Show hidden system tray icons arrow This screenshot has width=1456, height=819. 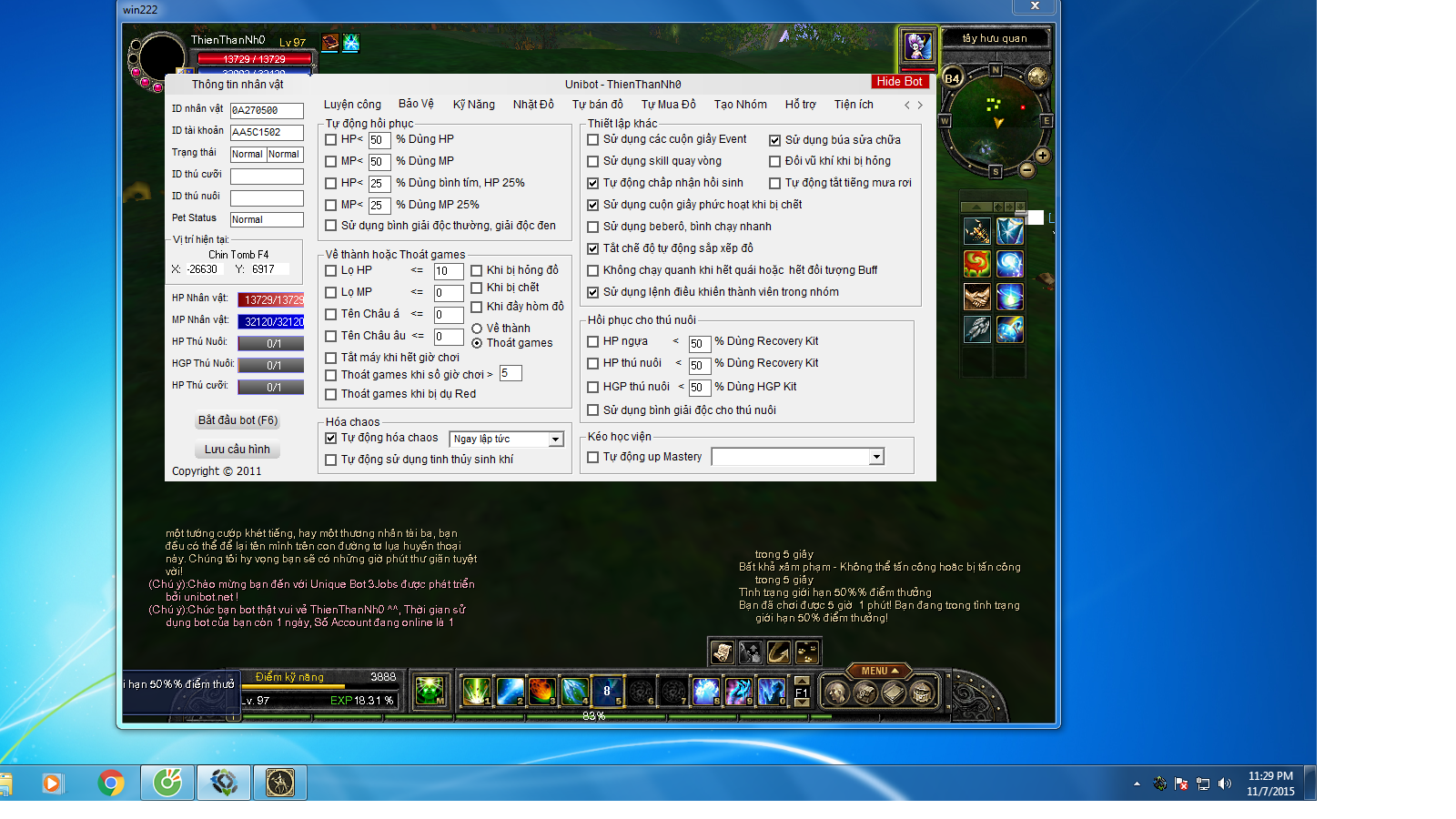pos(1137,784)
